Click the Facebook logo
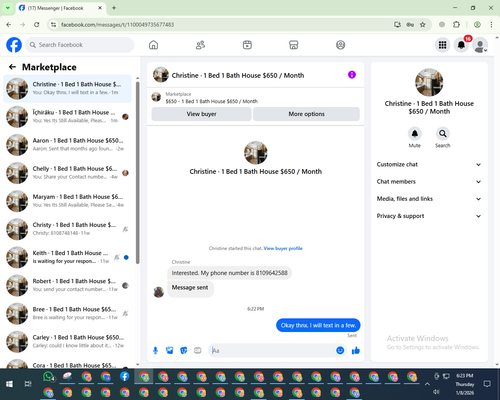The width and height of the screenshot is (500, 400). [x=14, y=45]
